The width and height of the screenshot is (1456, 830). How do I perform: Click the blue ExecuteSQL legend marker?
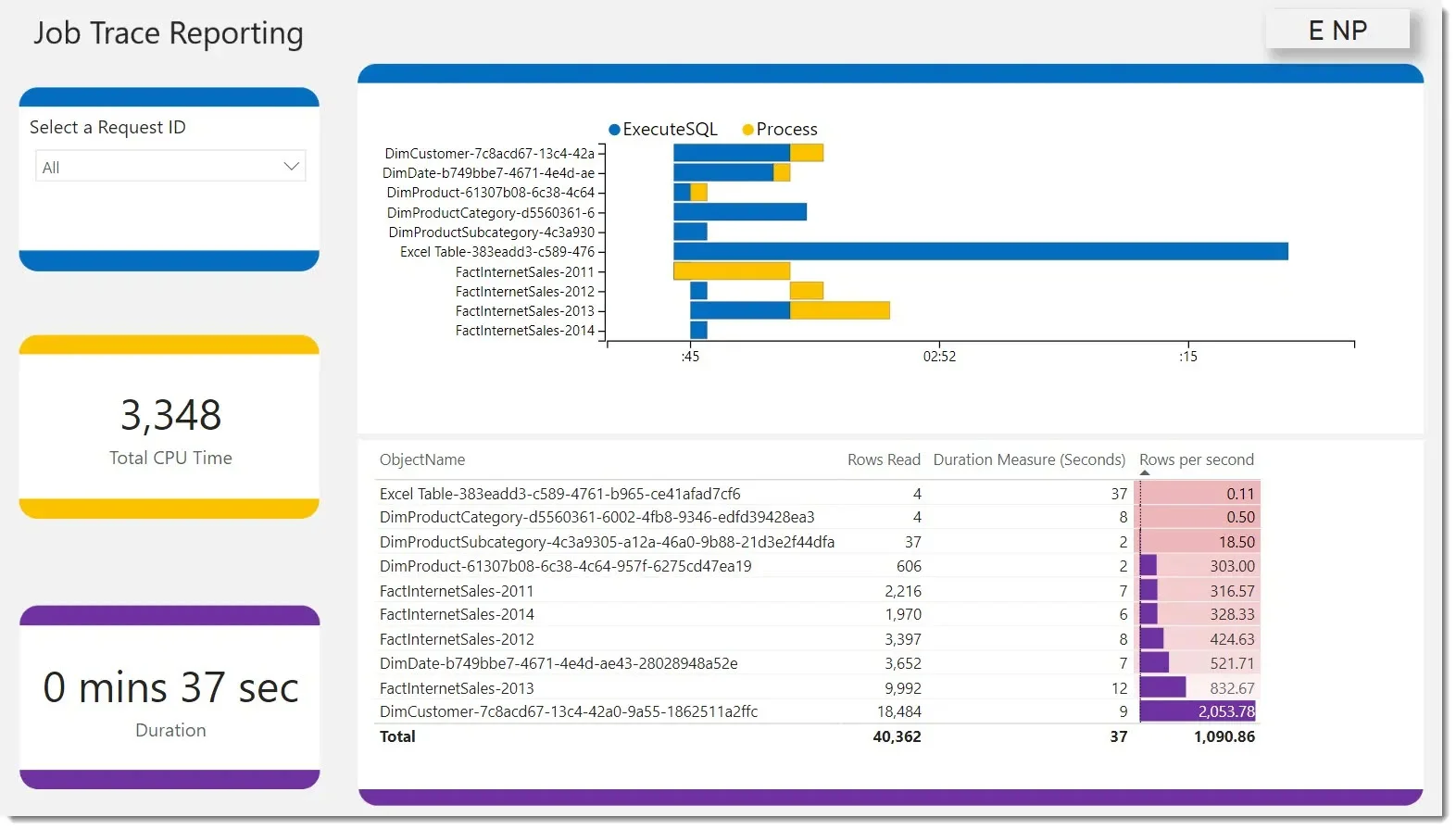[x=614, y=130]
